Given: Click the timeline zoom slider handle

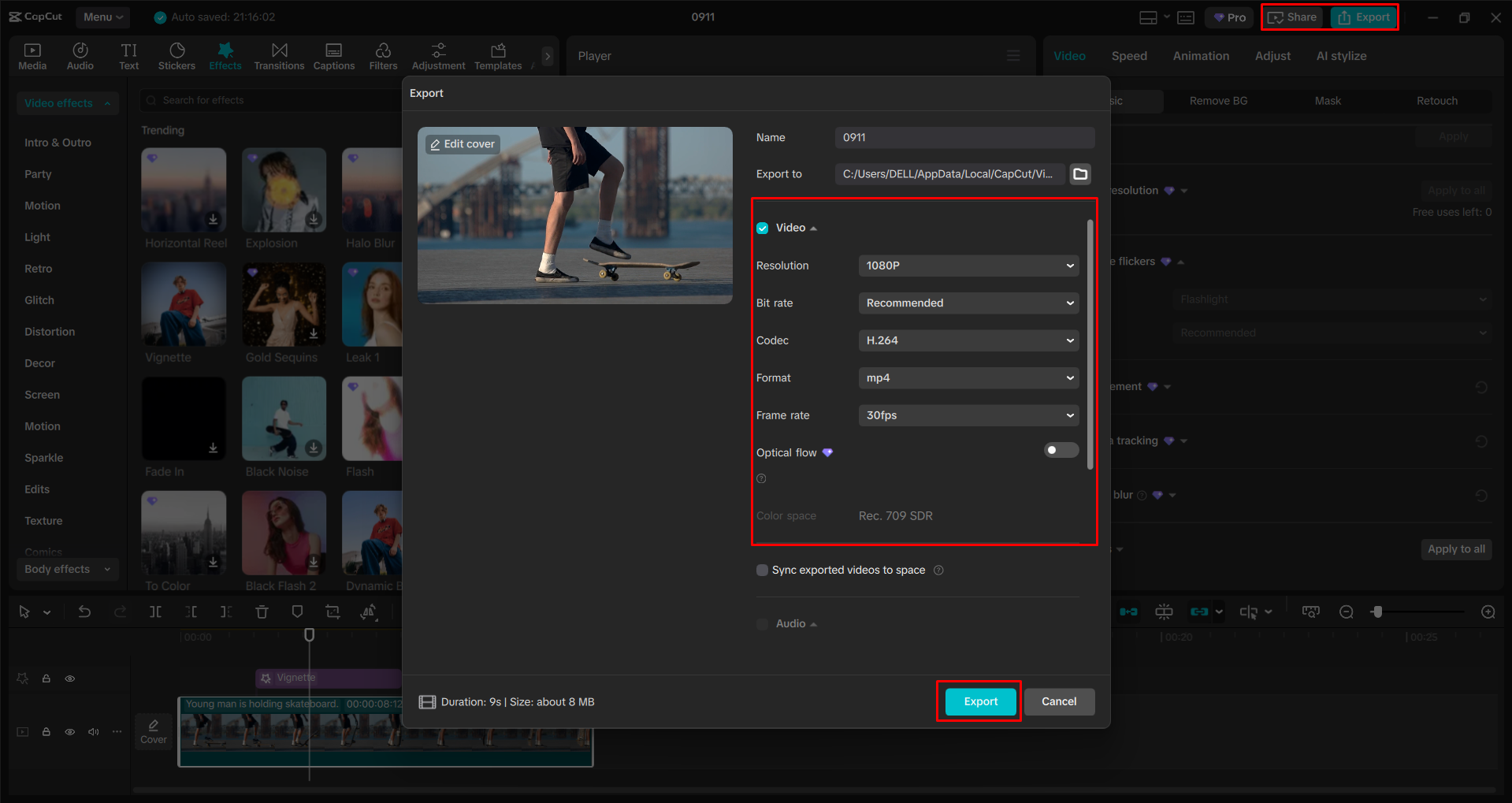Looking at the screenshot, I should (1376, 612).
